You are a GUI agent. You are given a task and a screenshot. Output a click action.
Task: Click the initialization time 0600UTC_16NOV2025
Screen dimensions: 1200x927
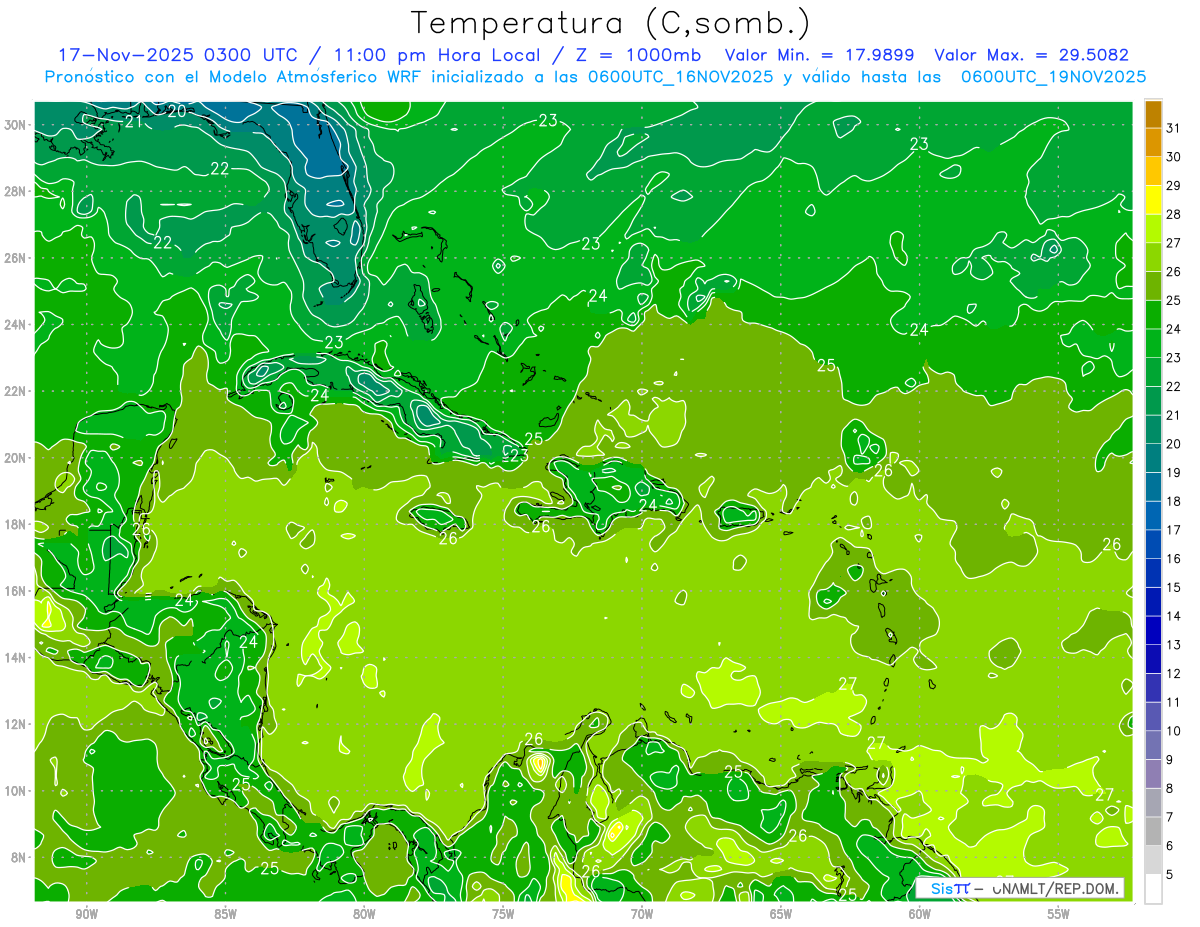click(679, 77)
